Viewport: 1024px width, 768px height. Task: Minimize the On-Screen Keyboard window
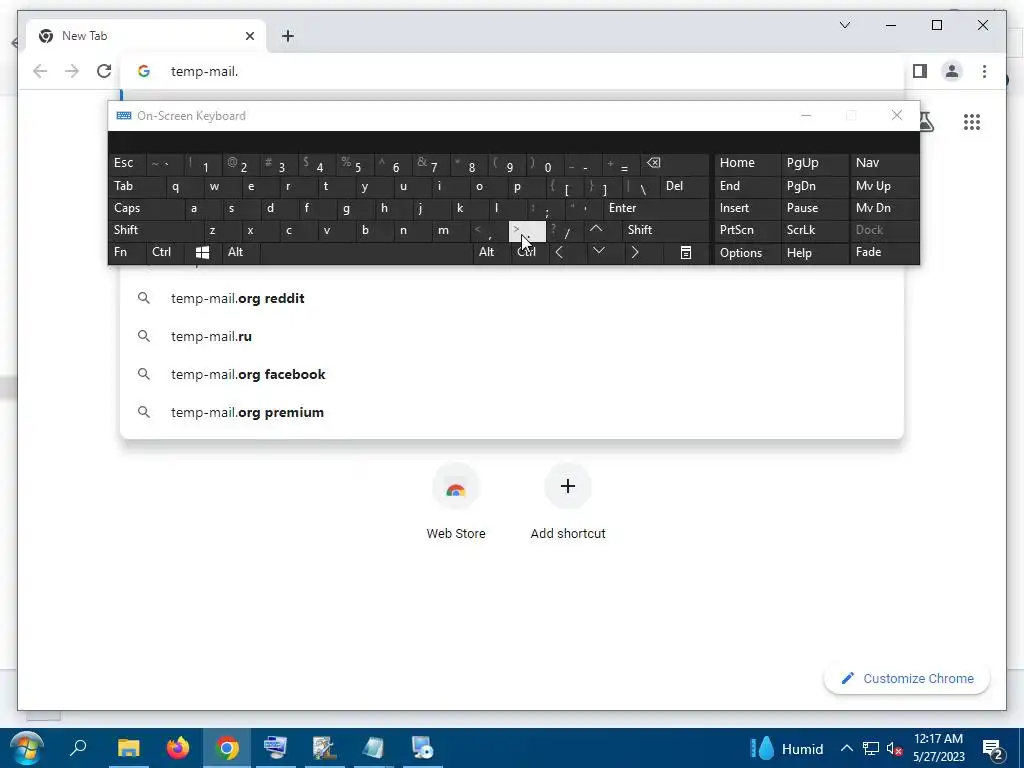coord(806,116)
